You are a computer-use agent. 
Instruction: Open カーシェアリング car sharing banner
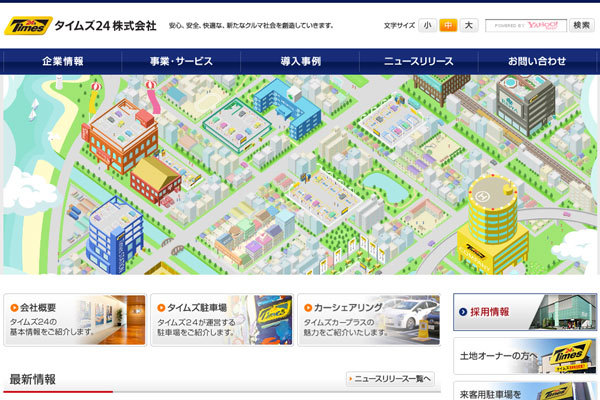(368, 320)
